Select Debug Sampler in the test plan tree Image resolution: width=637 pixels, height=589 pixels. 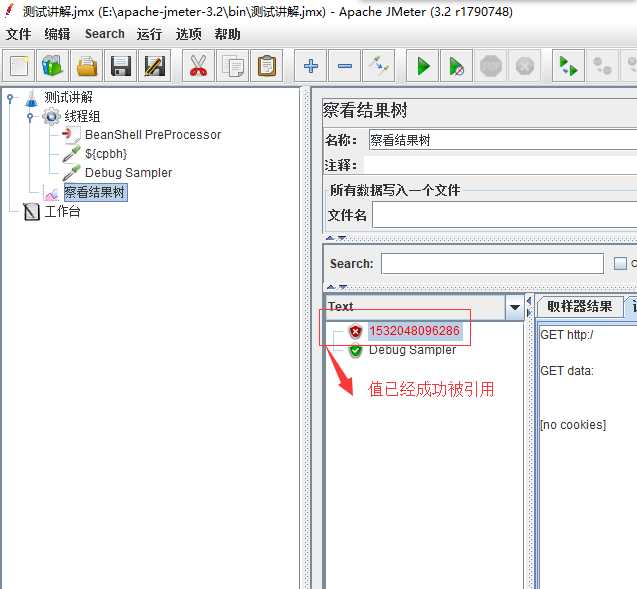128,173
